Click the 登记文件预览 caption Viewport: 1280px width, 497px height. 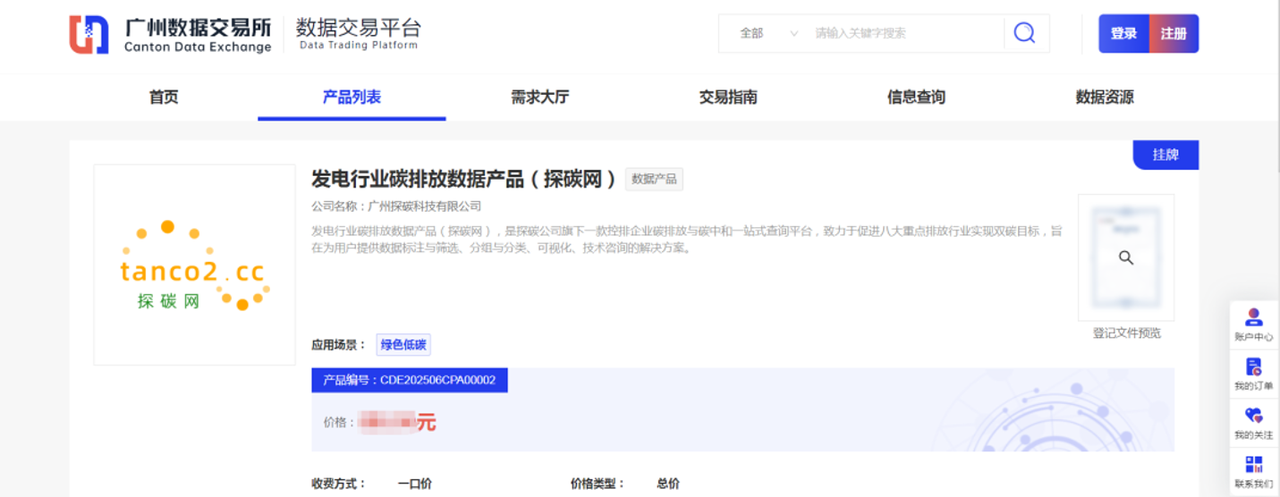1127,333
